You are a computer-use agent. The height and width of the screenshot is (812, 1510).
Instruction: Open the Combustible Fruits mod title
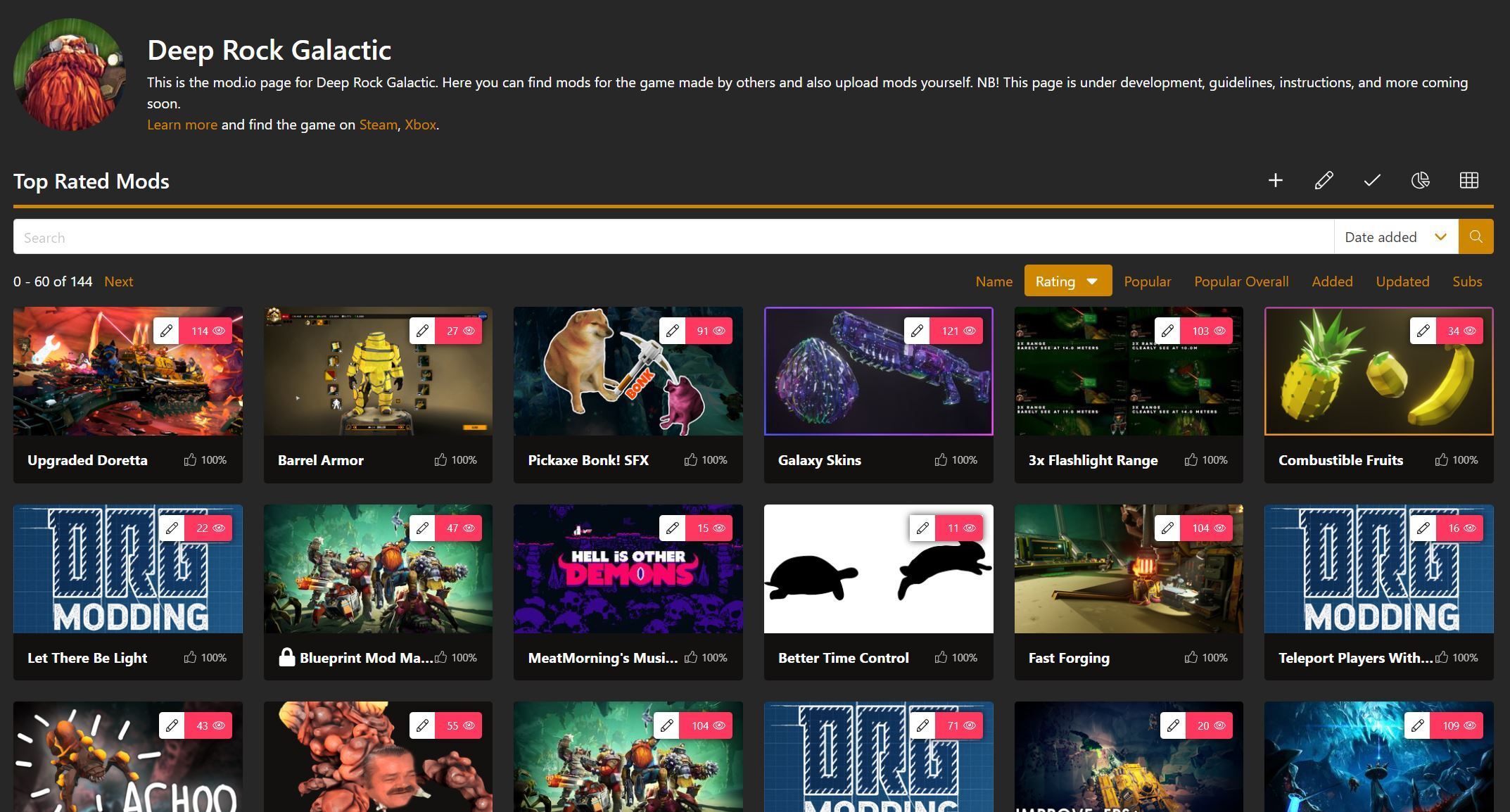point(1340,460)
